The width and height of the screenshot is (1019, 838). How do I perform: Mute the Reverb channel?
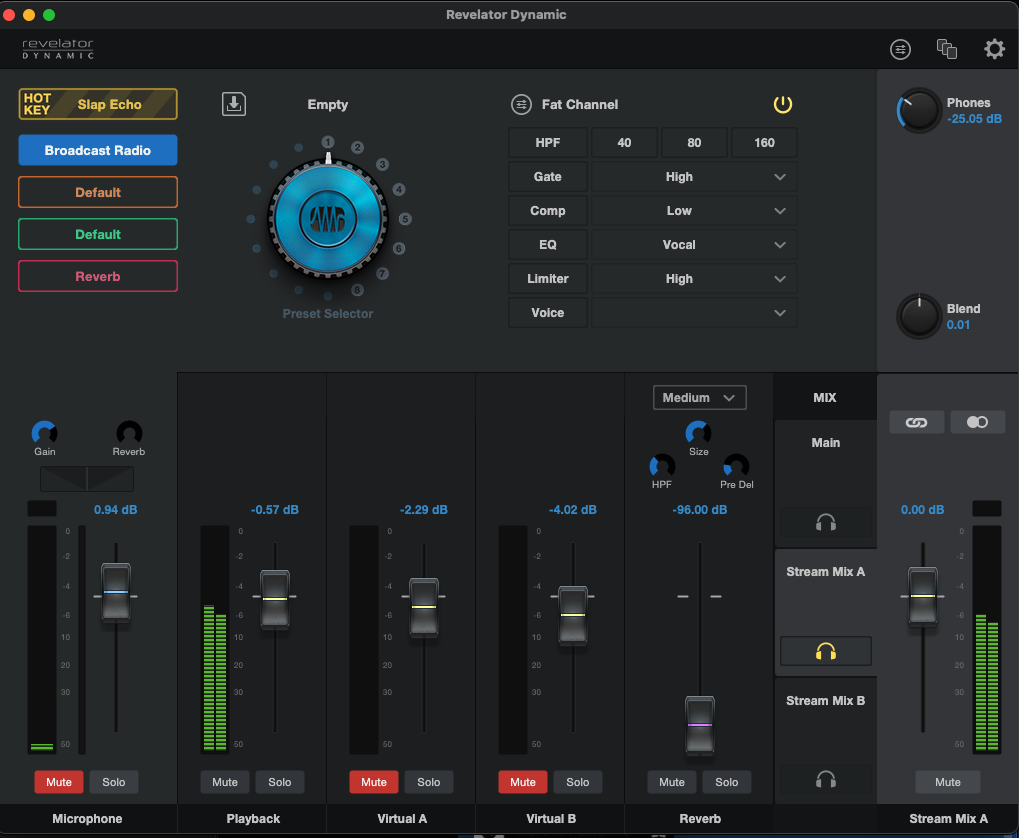click(672, 782)
